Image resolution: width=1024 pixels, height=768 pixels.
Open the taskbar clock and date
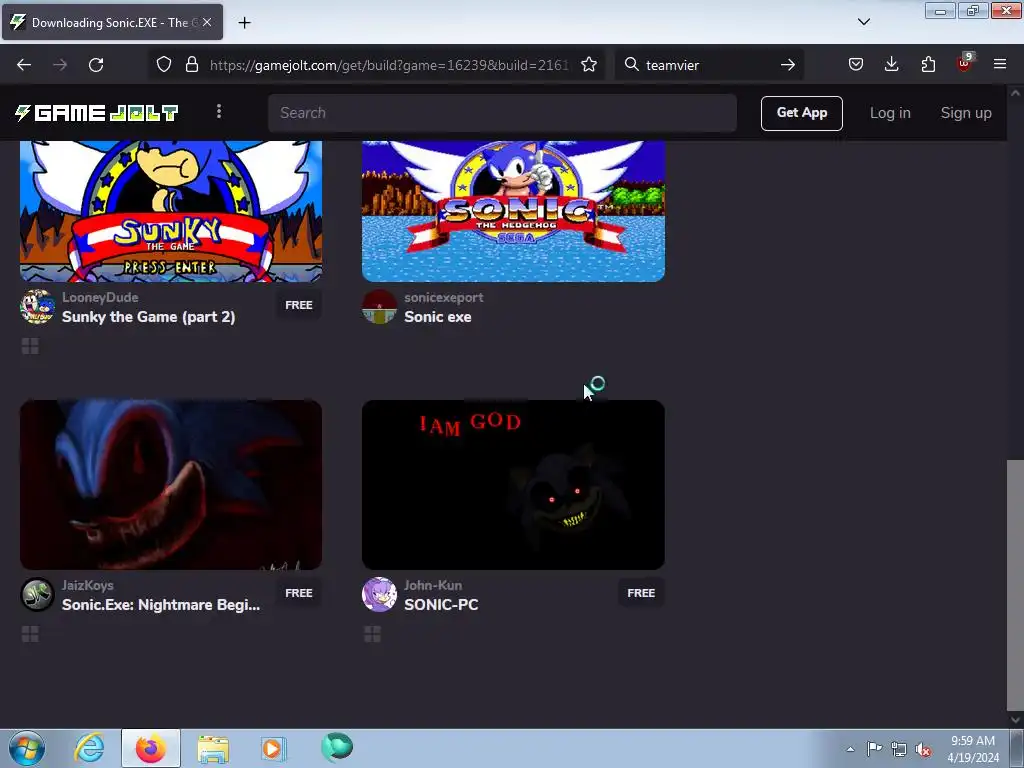[x=973, y=749]
